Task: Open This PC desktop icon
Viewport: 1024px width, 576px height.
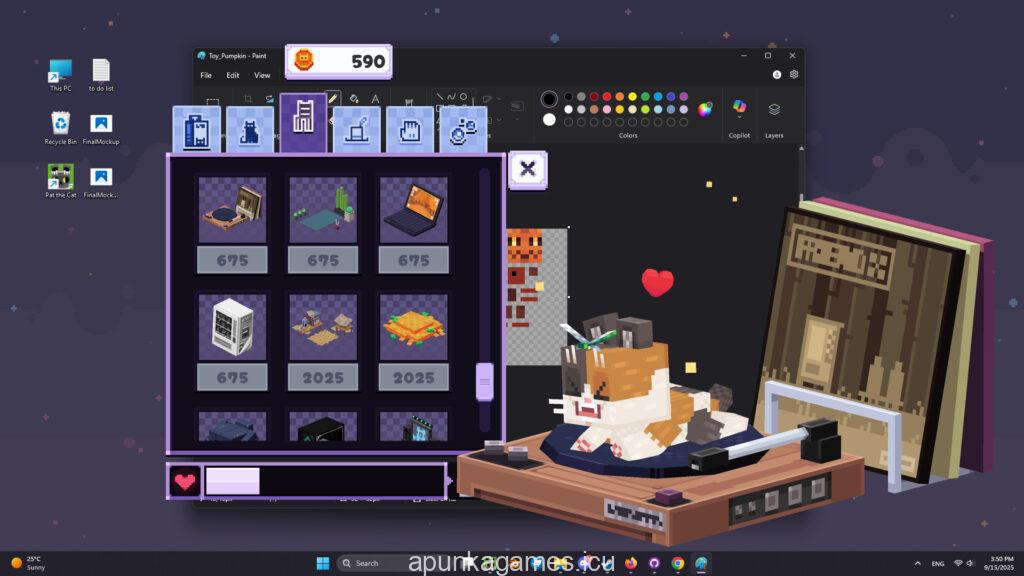Action: (x=60, y=75)
